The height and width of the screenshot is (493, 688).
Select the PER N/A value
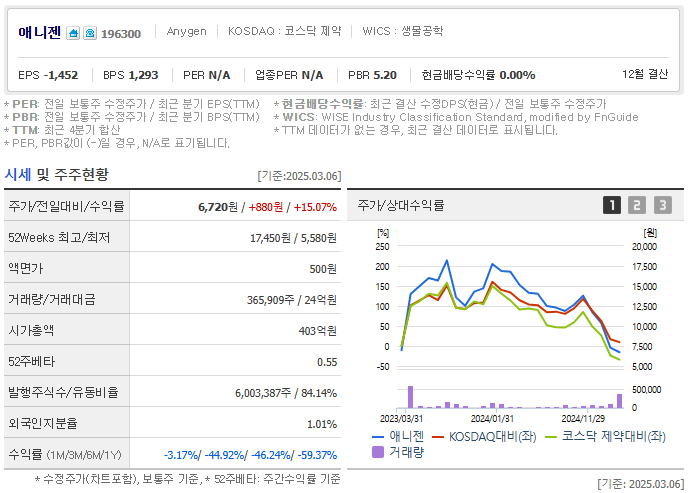click(x=219, y=75)
